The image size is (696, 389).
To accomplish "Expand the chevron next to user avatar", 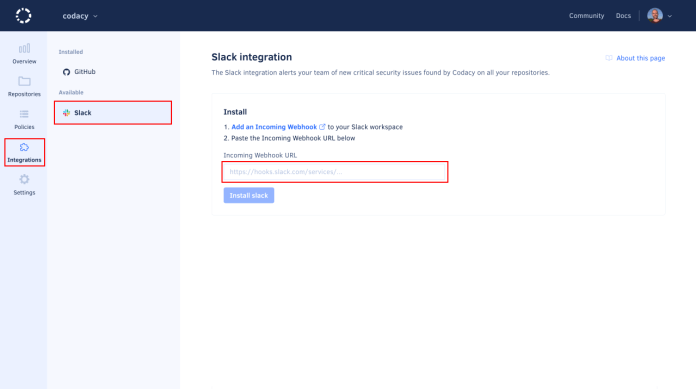I will (x=670, y=16).
